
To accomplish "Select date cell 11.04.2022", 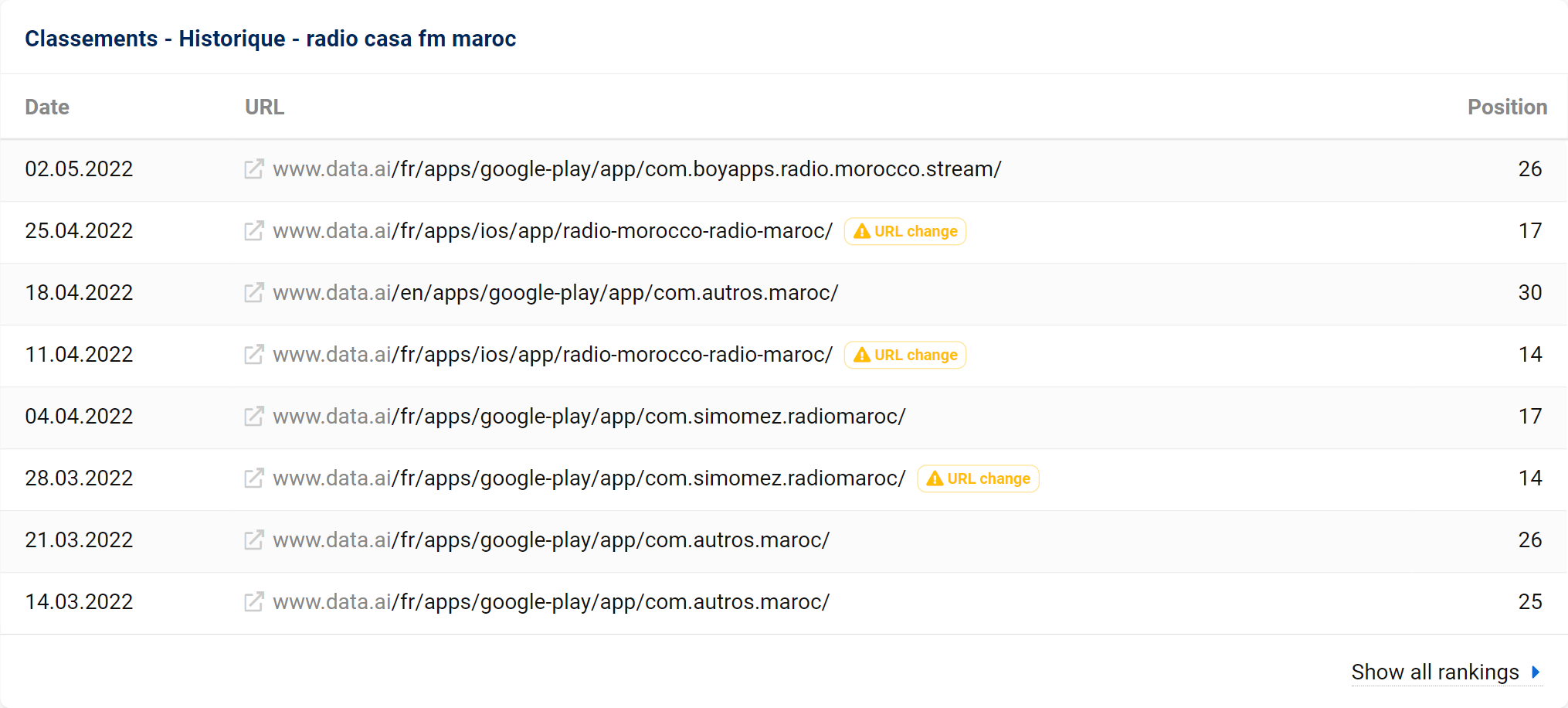I will click(79, 354).
